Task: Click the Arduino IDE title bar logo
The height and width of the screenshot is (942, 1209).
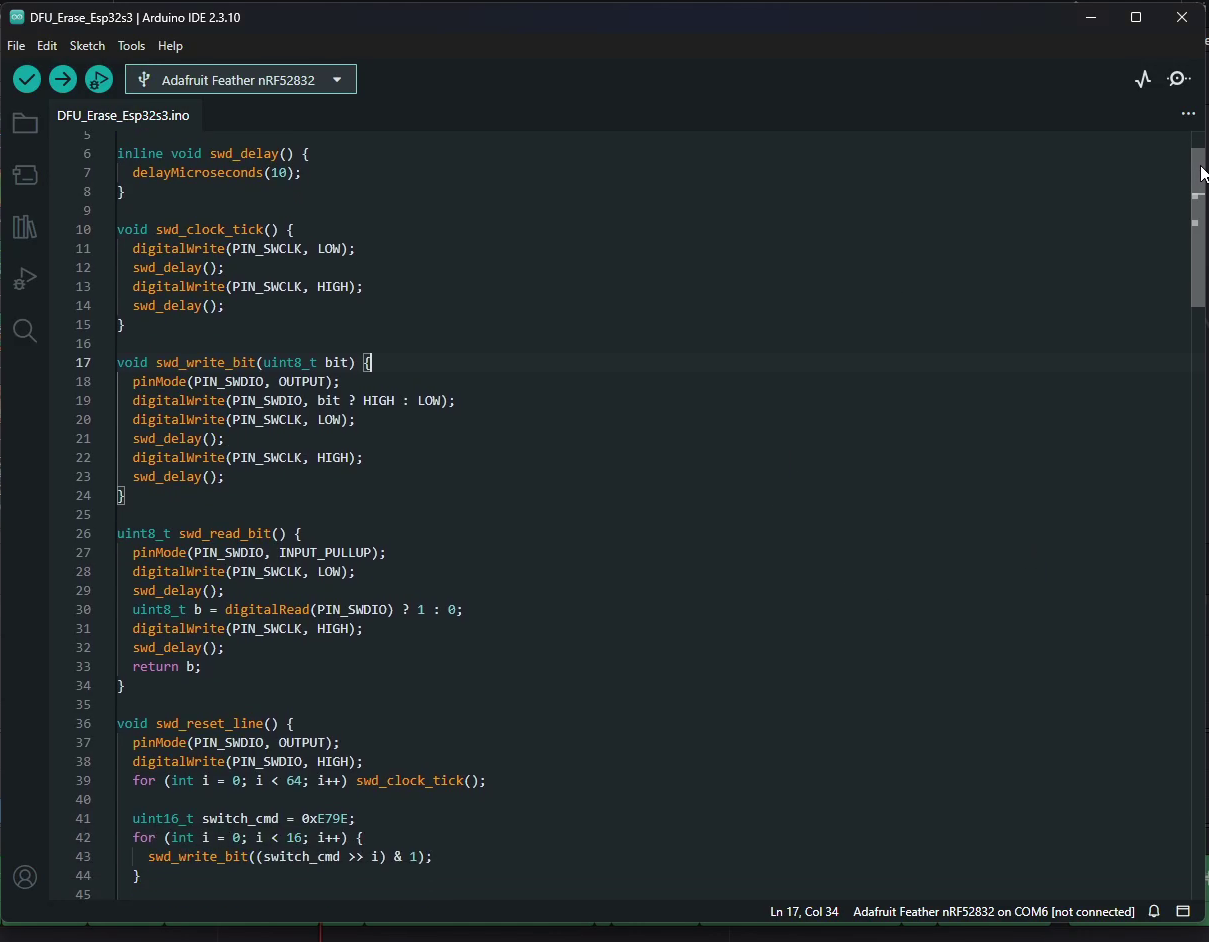Action: click(17, 17)
